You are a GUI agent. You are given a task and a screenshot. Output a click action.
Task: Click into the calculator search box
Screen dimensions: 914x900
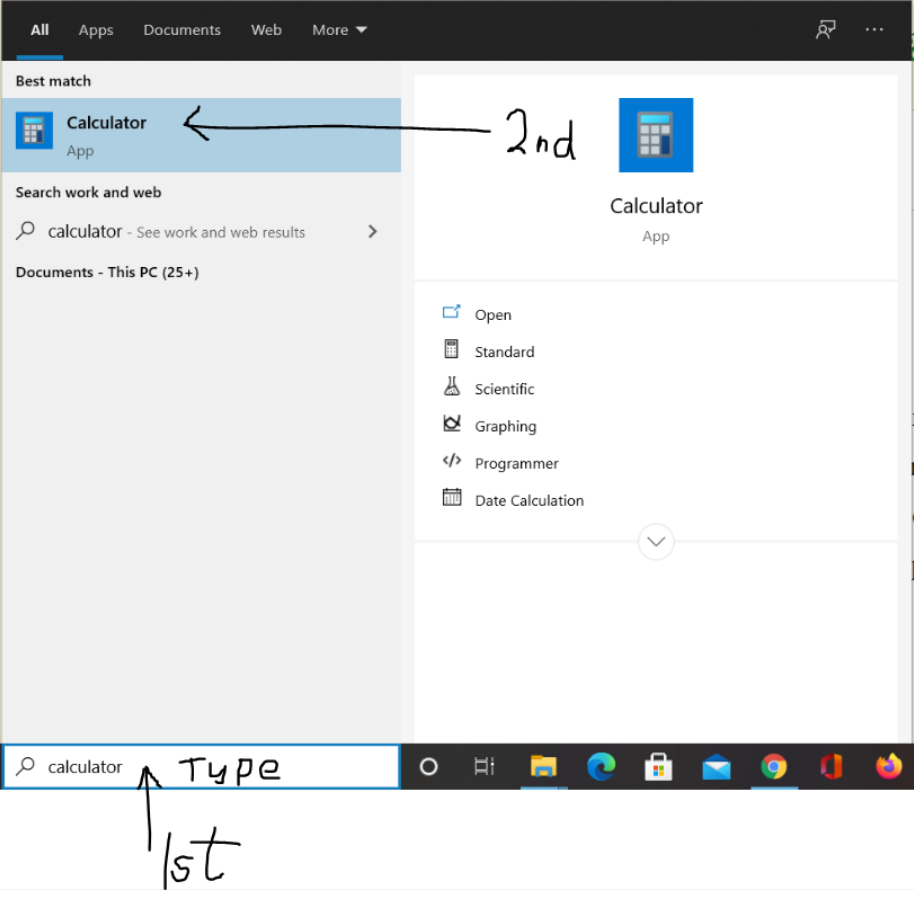point(202,767)
